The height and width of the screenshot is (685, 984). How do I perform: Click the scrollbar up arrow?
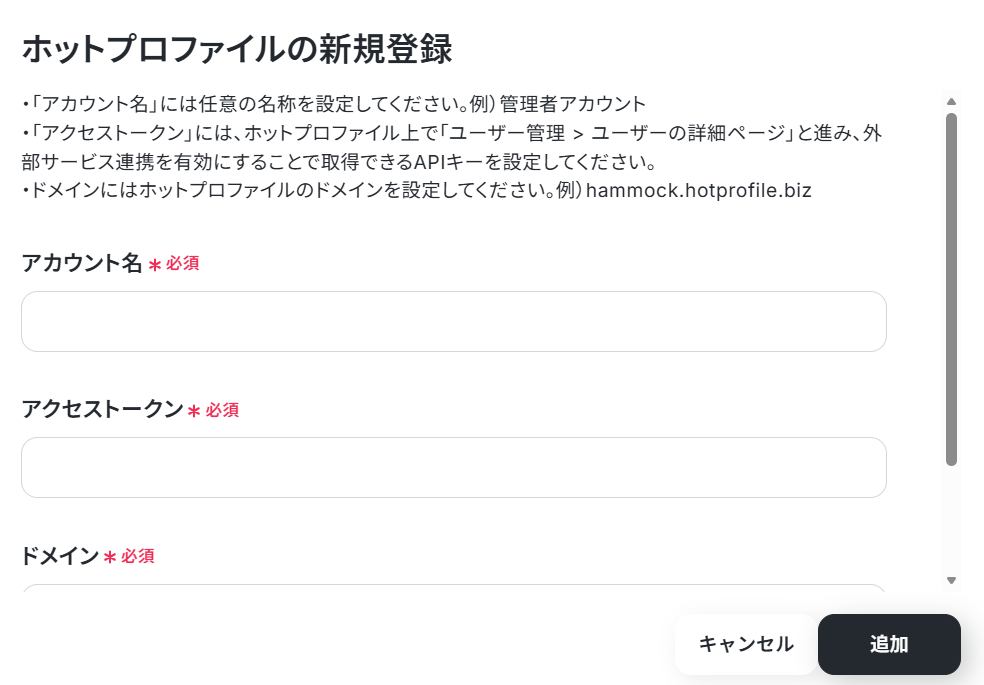(x=951, y=102)
